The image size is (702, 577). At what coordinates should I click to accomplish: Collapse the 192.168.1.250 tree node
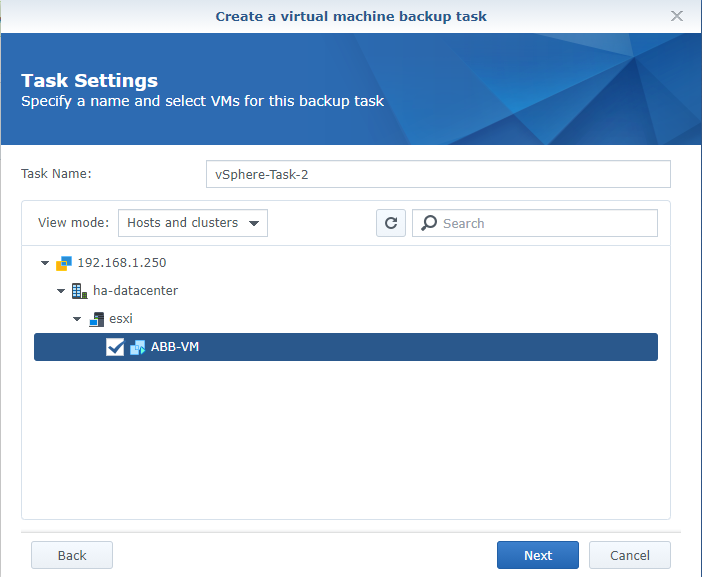[x=45, y=263]
